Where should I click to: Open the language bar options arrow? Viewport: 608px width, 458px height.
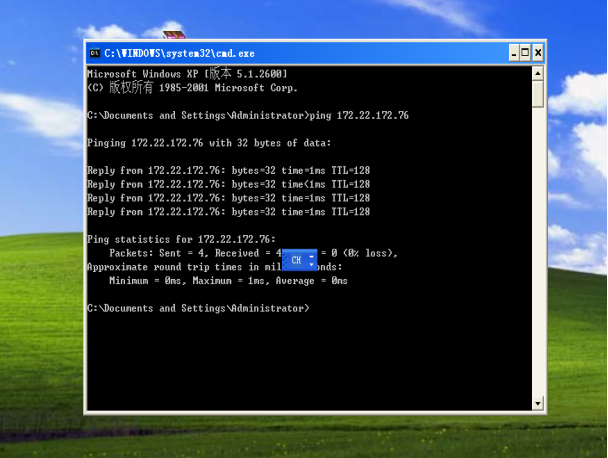[312, 264]
